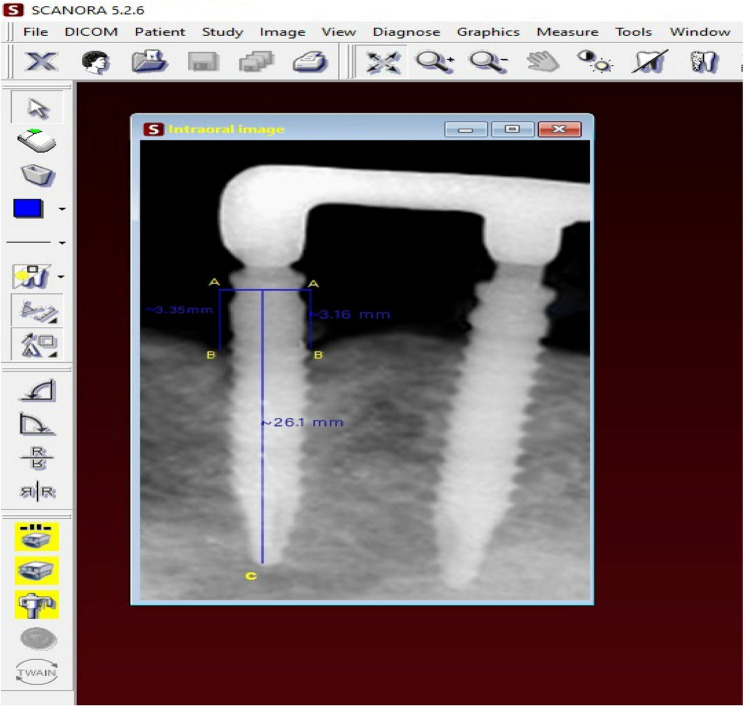Open the Tools menu
The height and width of the screenshot is (706, 744).
(x=633, y=32)
